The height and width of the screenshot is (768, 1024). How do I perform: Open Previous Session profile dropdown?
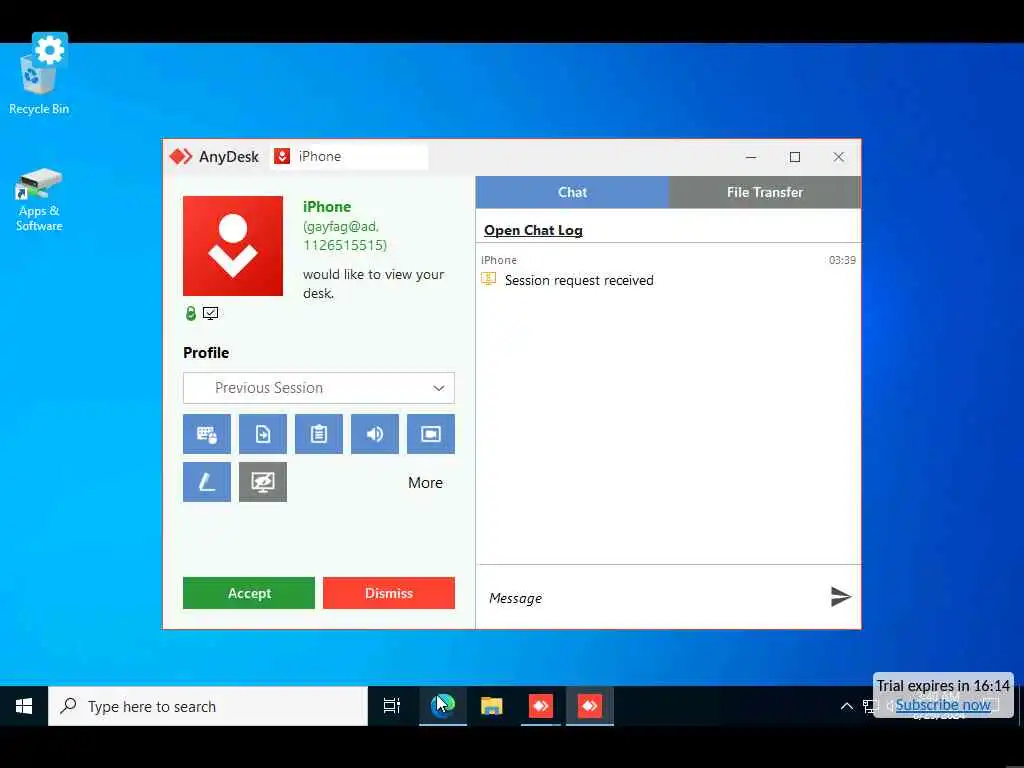pyautogui.click(x=319, y=388)
